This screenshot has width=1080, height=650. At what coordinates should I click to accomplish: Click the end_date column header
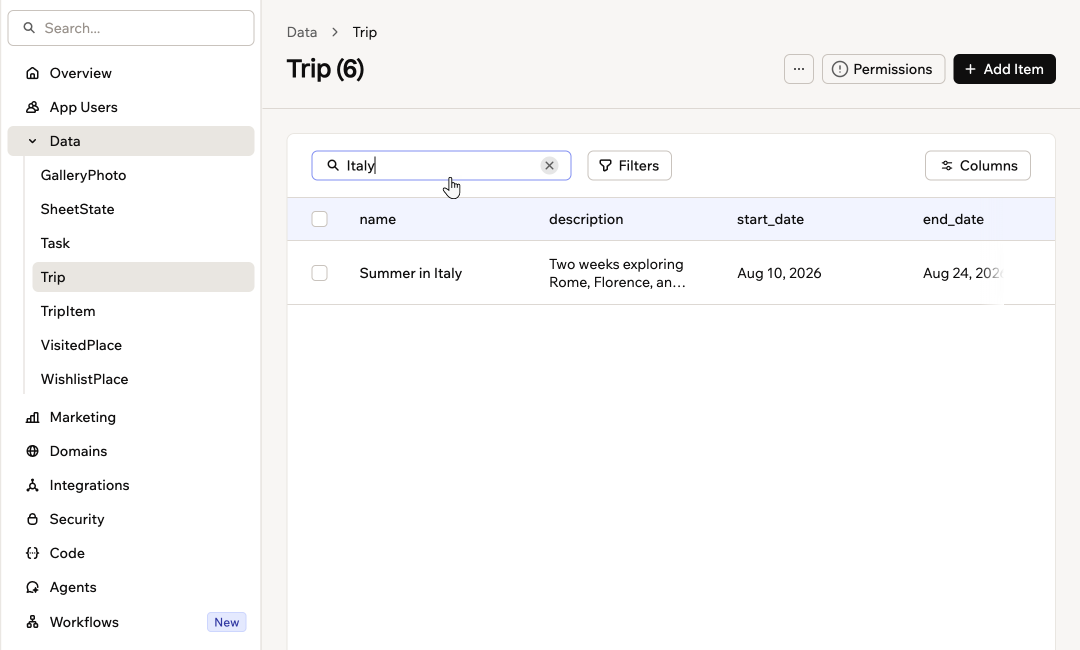point(953,219)
